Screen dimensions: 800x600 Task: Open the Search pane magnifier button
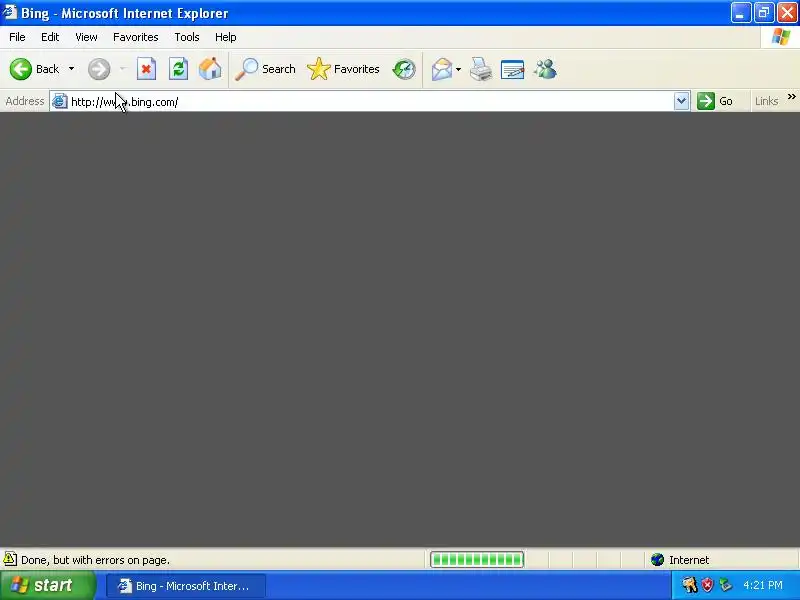[265, 69]
